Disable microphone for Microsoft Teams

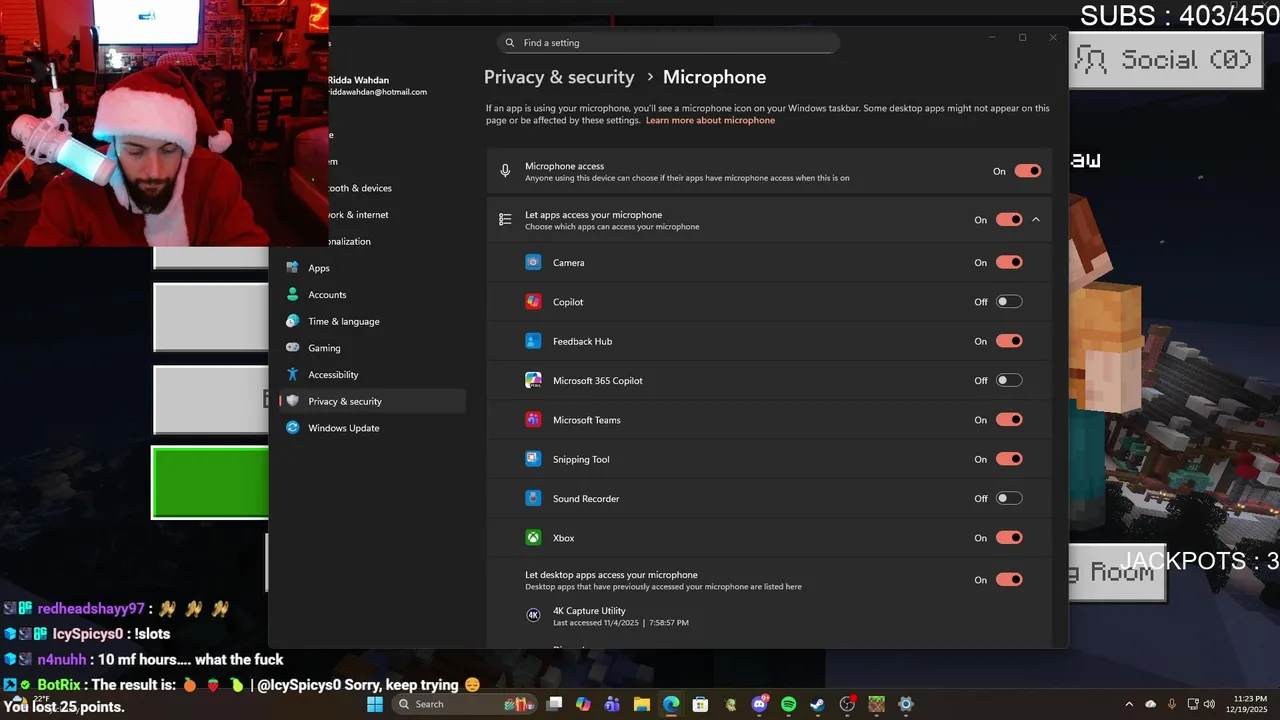pos(1009,420)
